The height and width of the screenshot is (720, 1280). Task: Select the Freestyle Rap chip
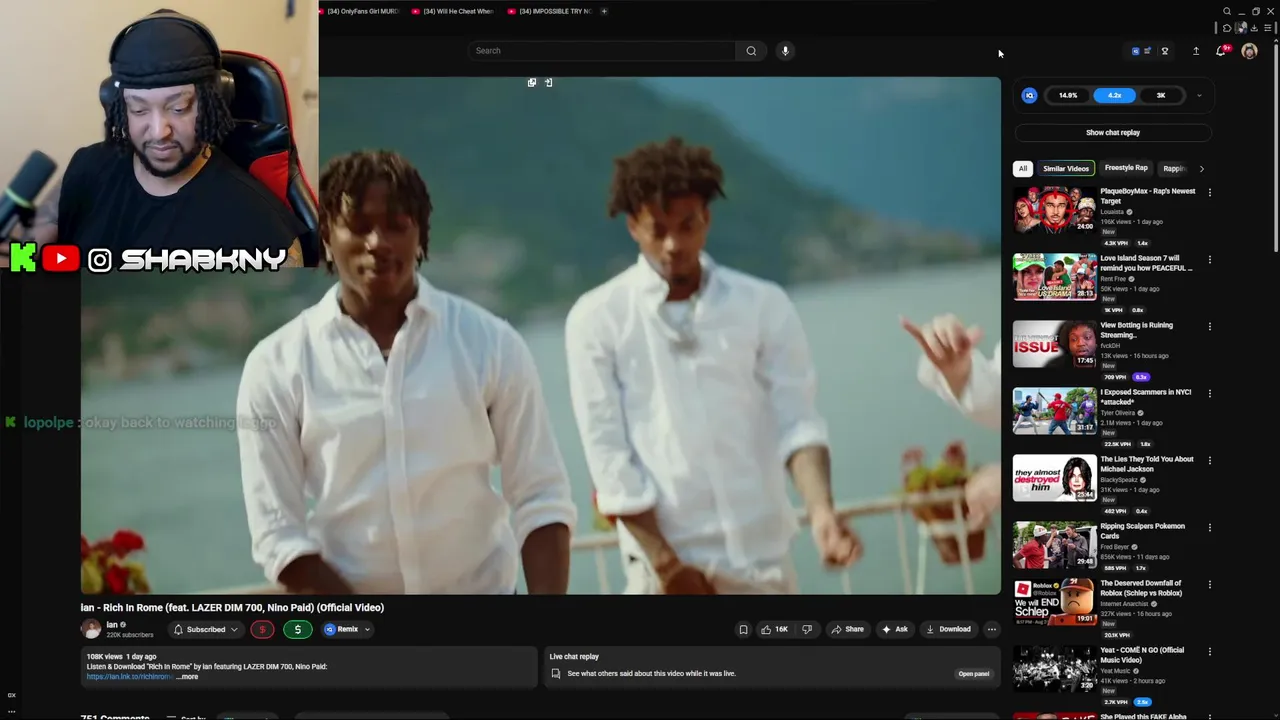[x=1126, y=168]
